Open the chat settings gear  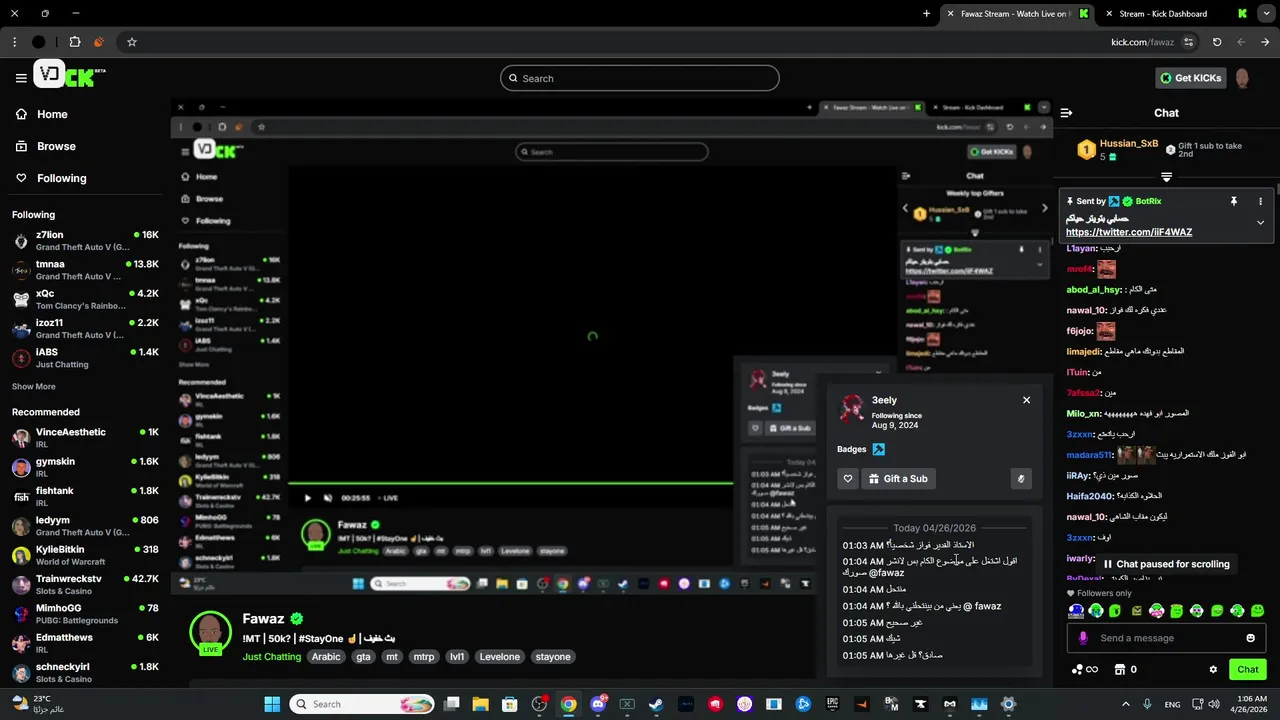point(1213,669)
